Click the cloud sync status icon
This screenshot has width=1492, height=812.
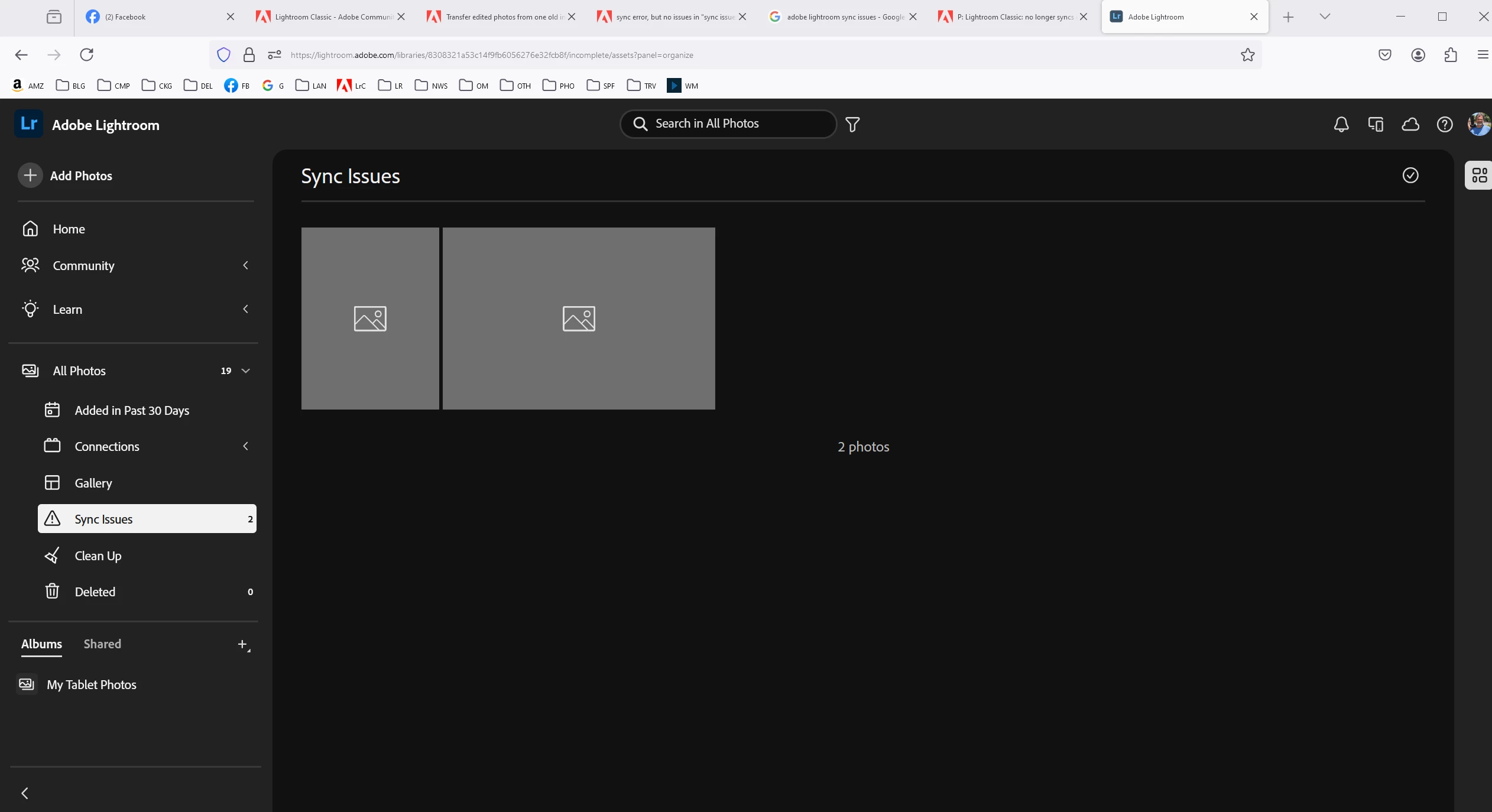tap(1410, 124)
